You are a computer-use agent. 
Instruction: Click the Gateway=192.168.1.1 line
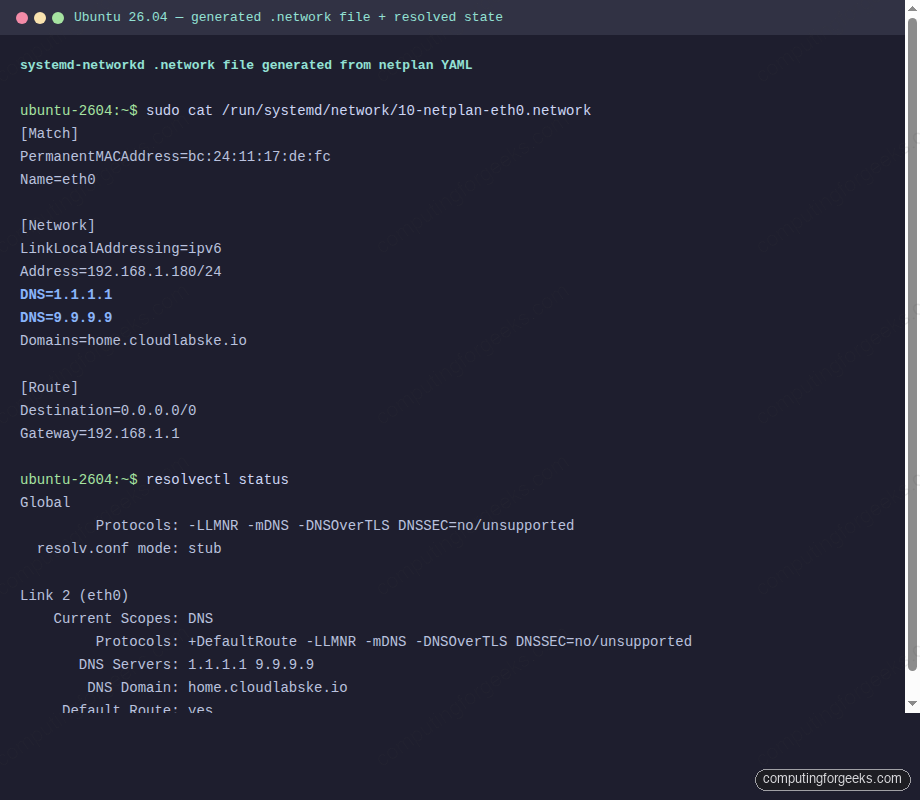click(99, 433)
